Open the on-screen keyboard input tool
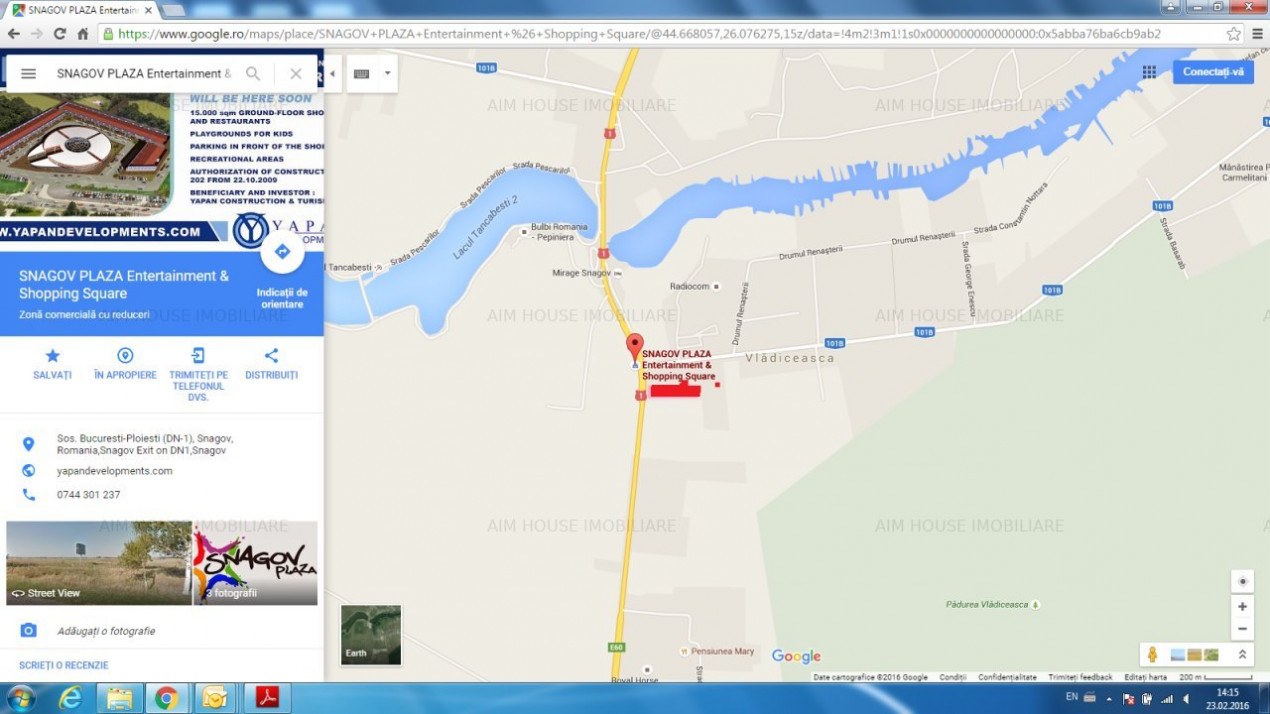The width and height of the screenshot is (1270, 714). (x=361, y=74)
